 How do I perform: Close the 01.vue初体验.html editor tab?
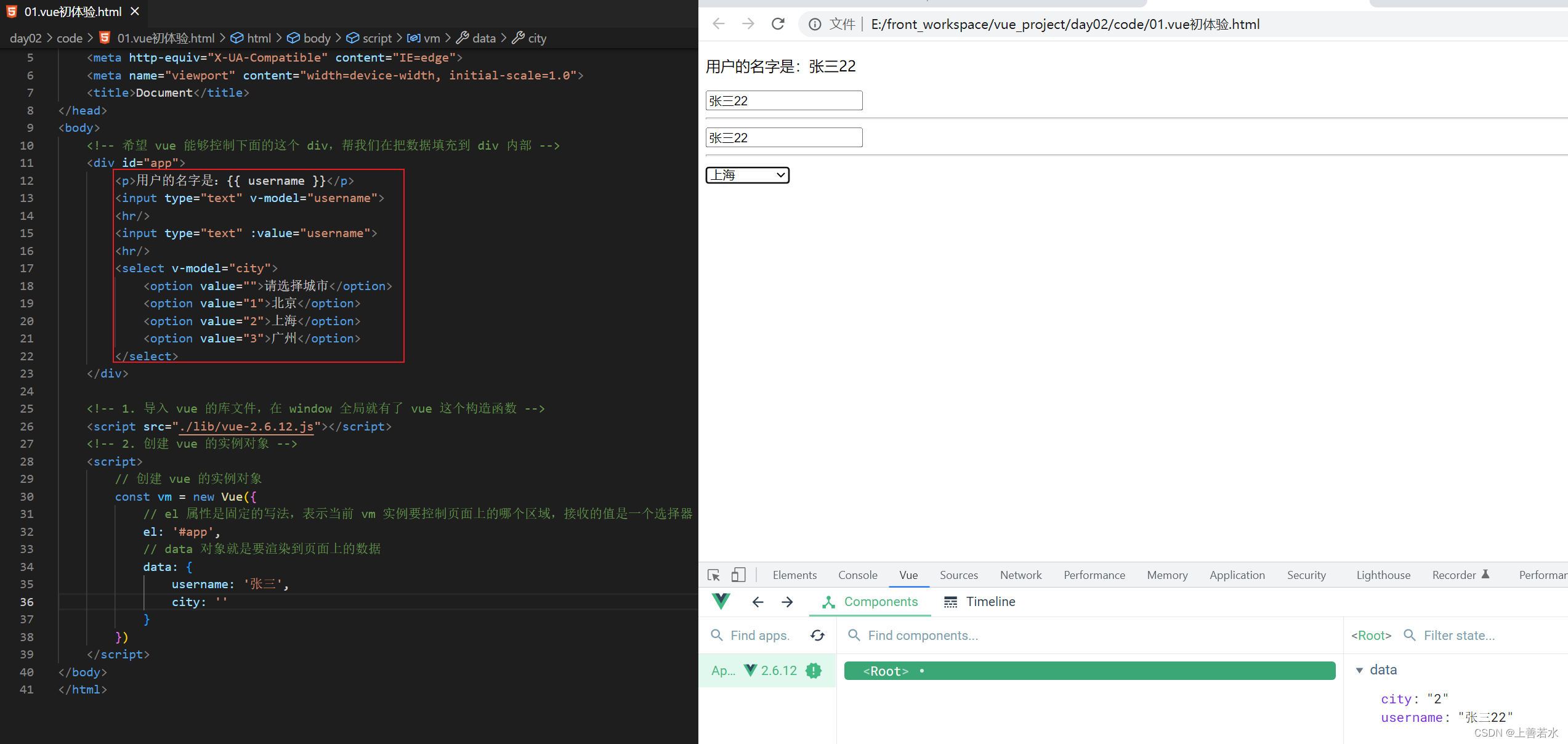click(x=135, y=11)
